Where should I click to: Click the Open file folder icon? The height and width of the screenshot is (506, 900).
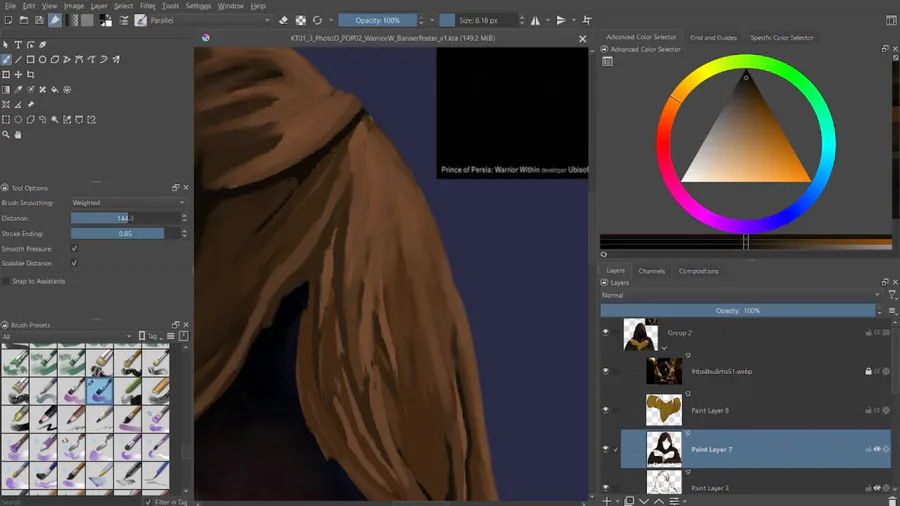pyautogui.click(x=24, y=20)
